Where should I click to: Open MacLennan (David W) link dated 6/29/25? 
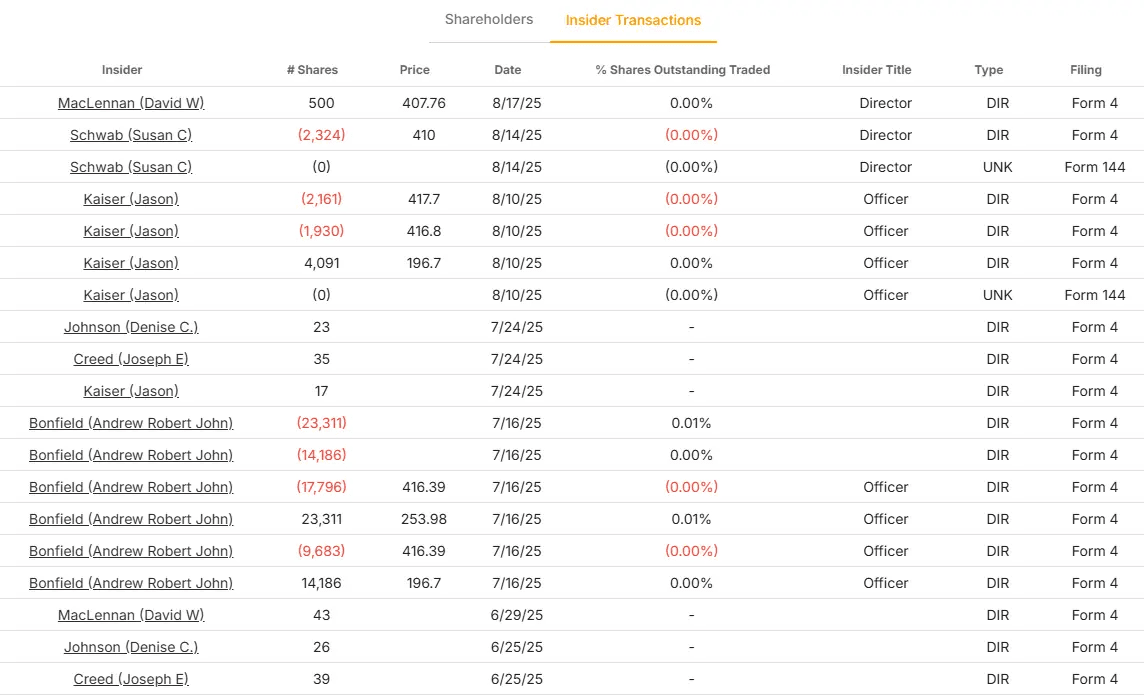coord(131,615)
